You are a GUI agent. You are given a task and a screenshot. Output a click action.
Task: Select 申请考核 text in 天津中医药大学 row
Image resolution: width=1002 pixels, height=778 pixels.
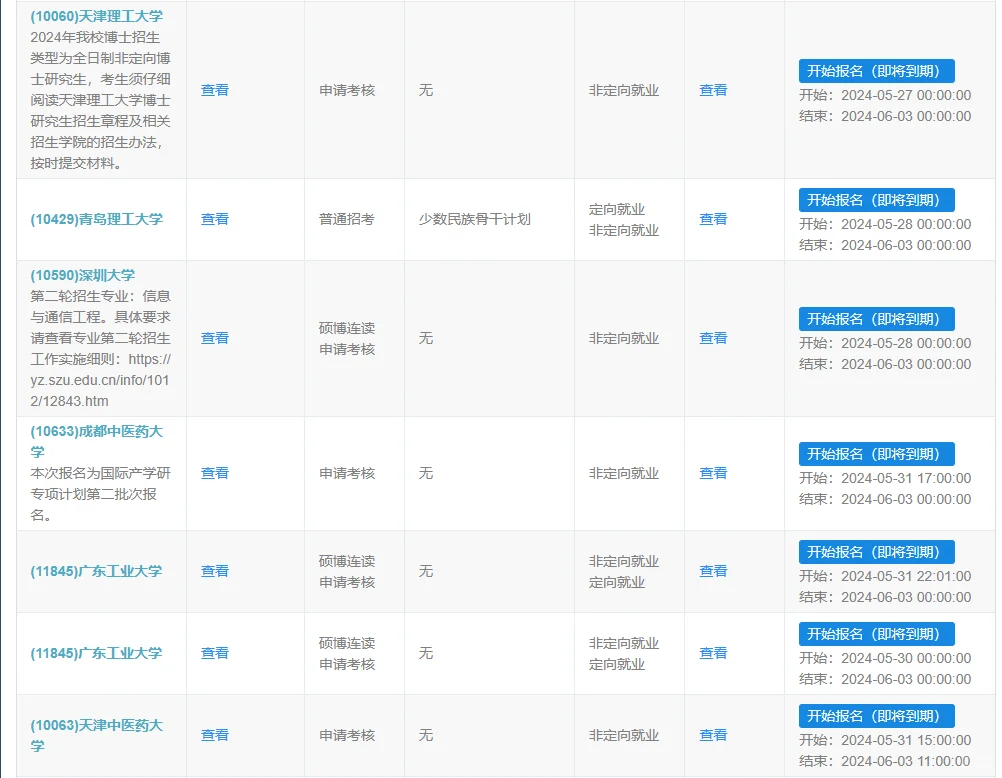(x=347, y=735)
